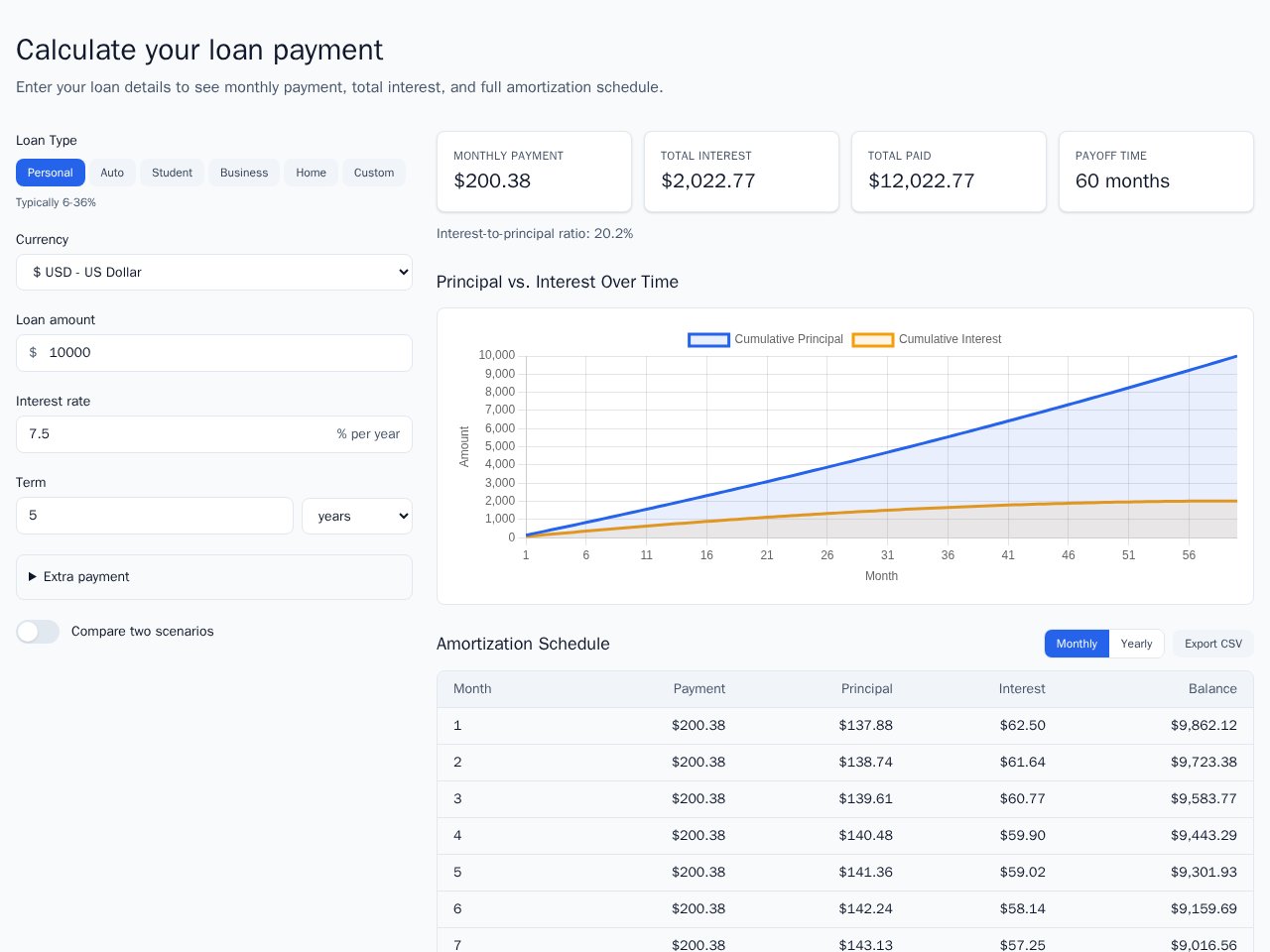1270x952 pixels.
Task: Toggle Compare two scenarios switch
Action: 38,632
